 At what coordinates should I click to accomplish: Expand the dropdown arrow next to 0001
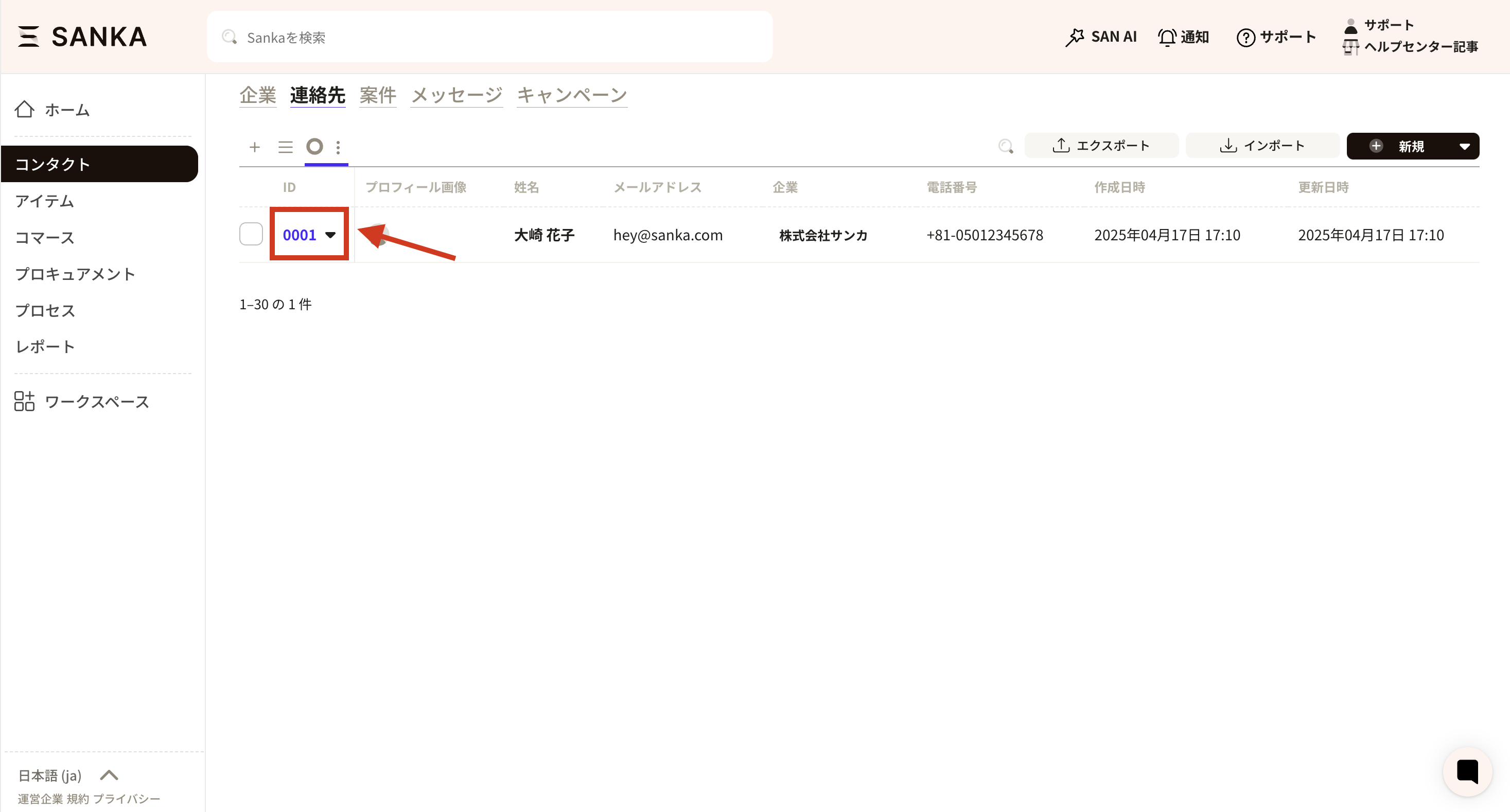point(330,235)
